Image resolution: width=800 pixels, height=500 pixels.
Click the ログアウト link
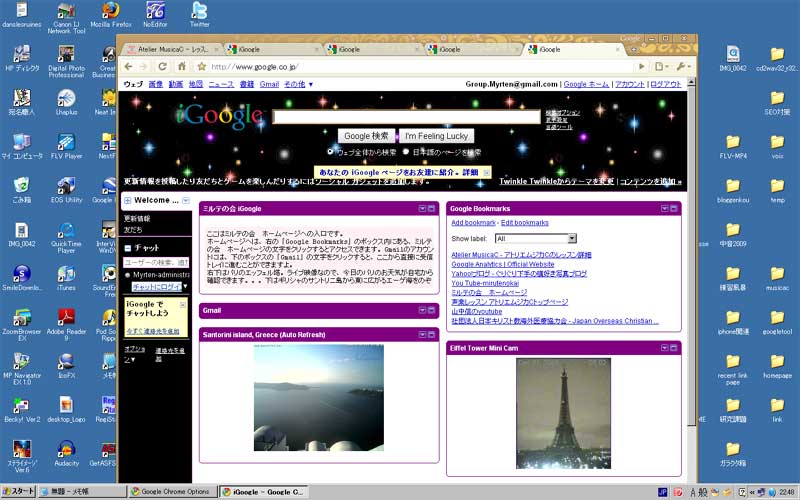[666, 84]
